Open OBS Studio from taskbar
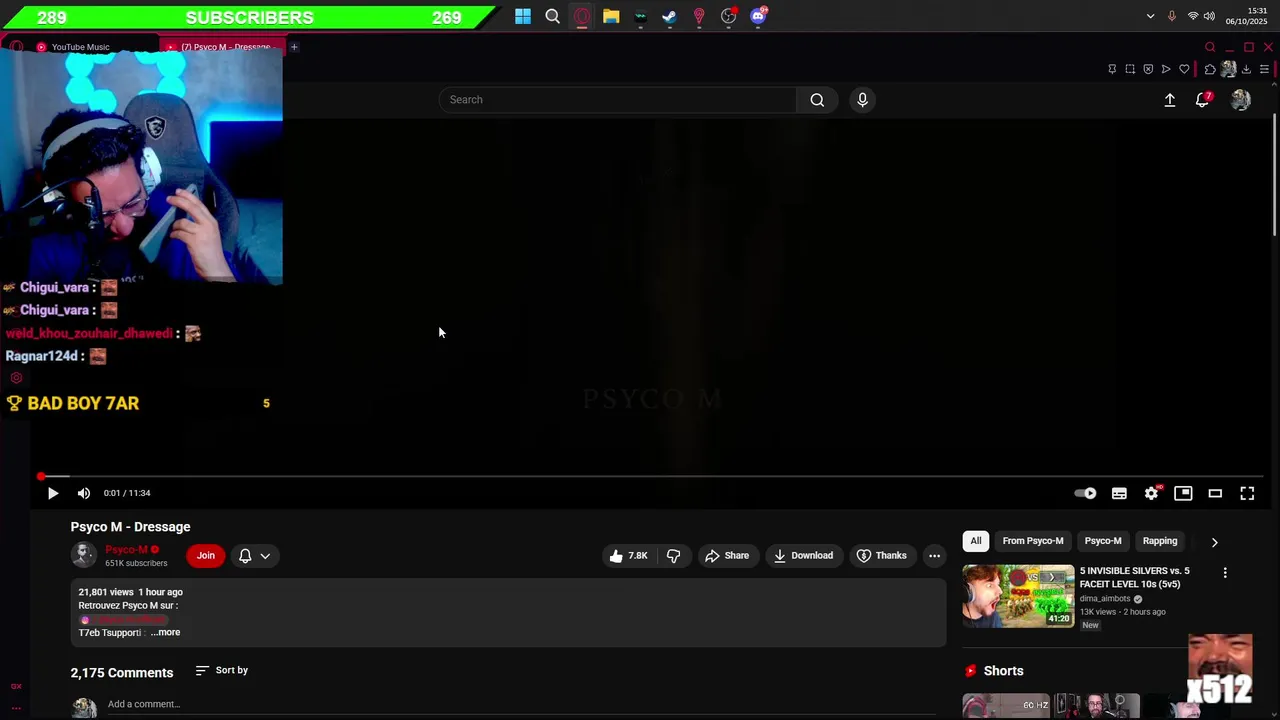This screenshot has height=720, width=1280. tap(729, 16)
